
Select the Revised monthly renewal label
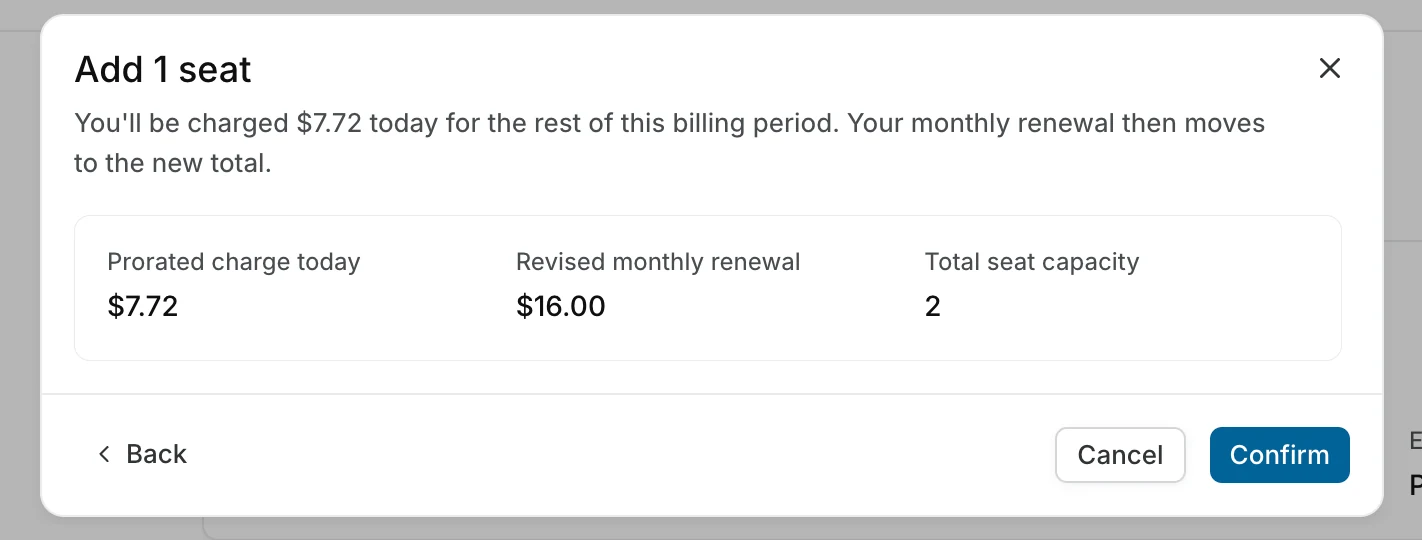(658, 262)
